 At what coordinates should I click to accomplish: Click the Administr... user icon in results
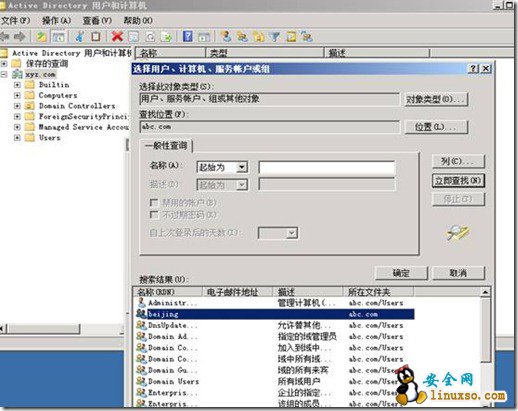pos(141,303)
